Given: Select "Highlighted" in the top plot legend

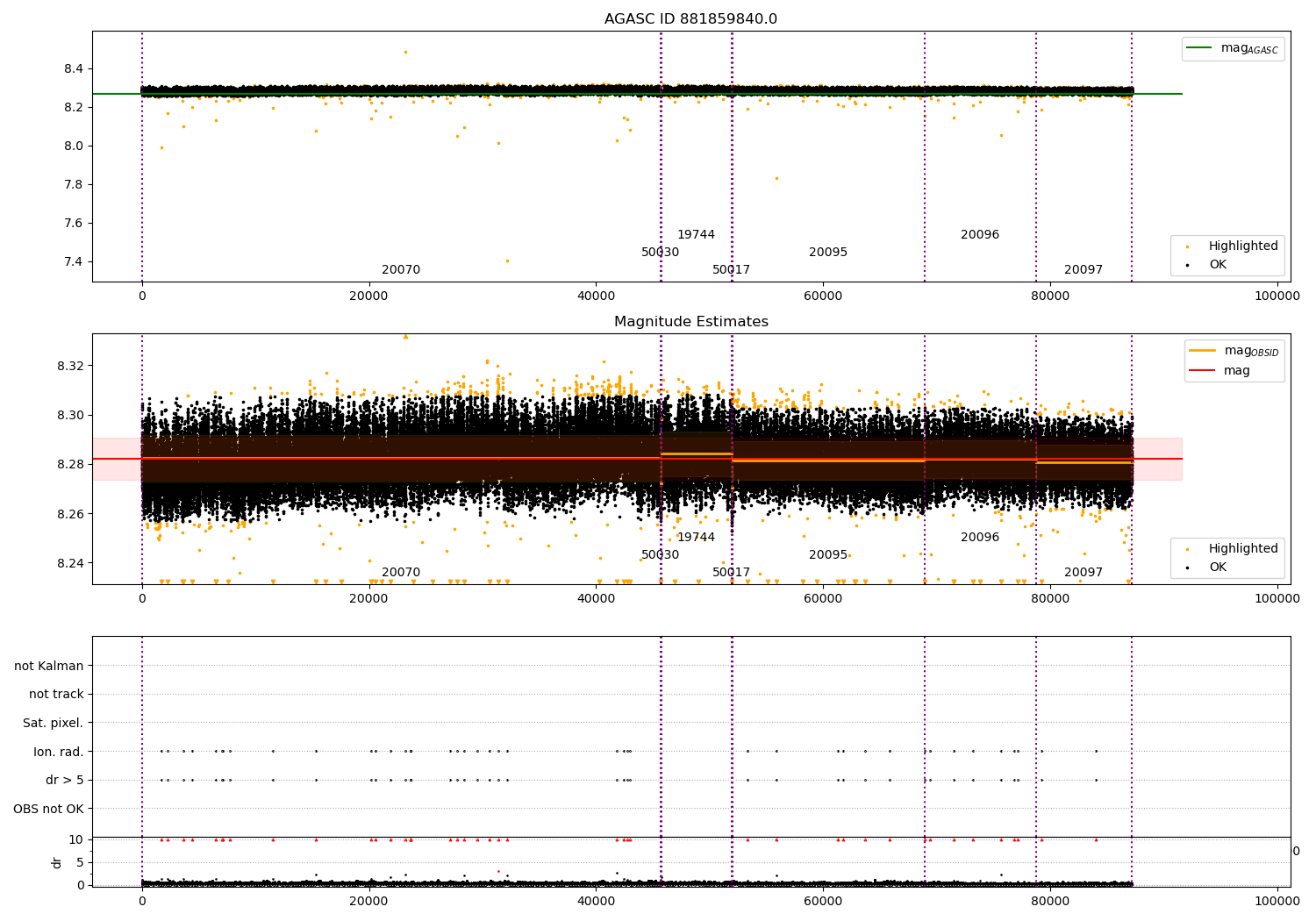Looking at the screenshot, I should pyautogui.click(x=1242, y=246).
